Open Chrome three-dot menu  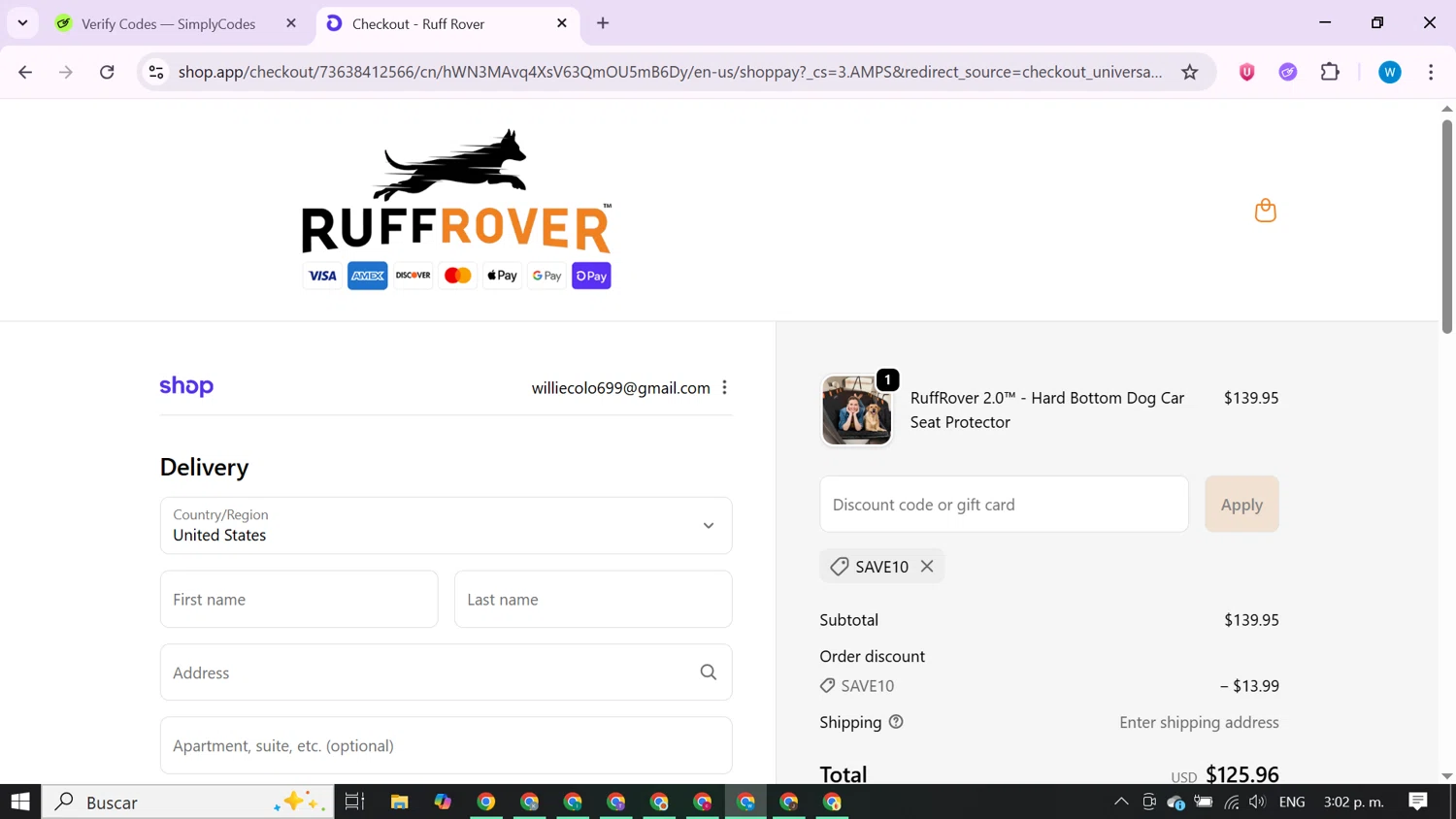1431,72
